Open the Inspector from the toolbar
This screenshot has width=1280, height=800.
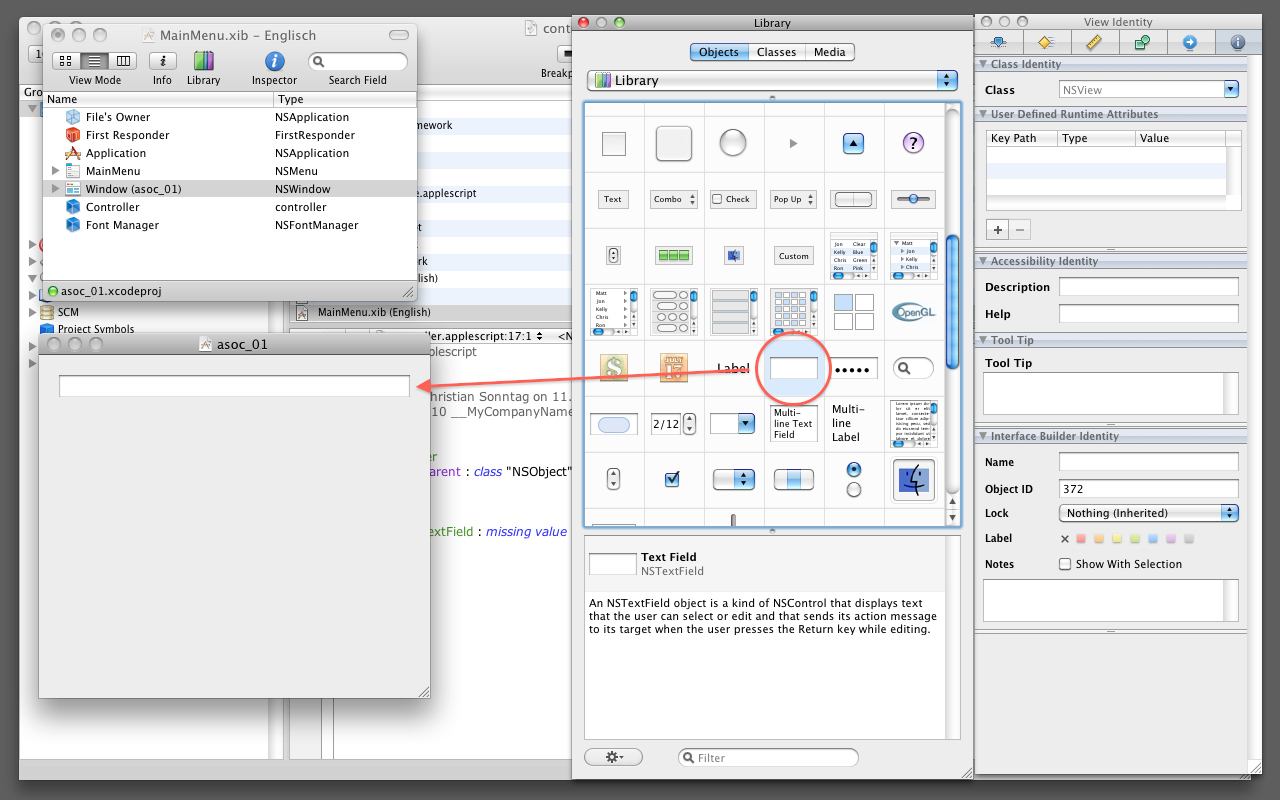coord(274,62)
